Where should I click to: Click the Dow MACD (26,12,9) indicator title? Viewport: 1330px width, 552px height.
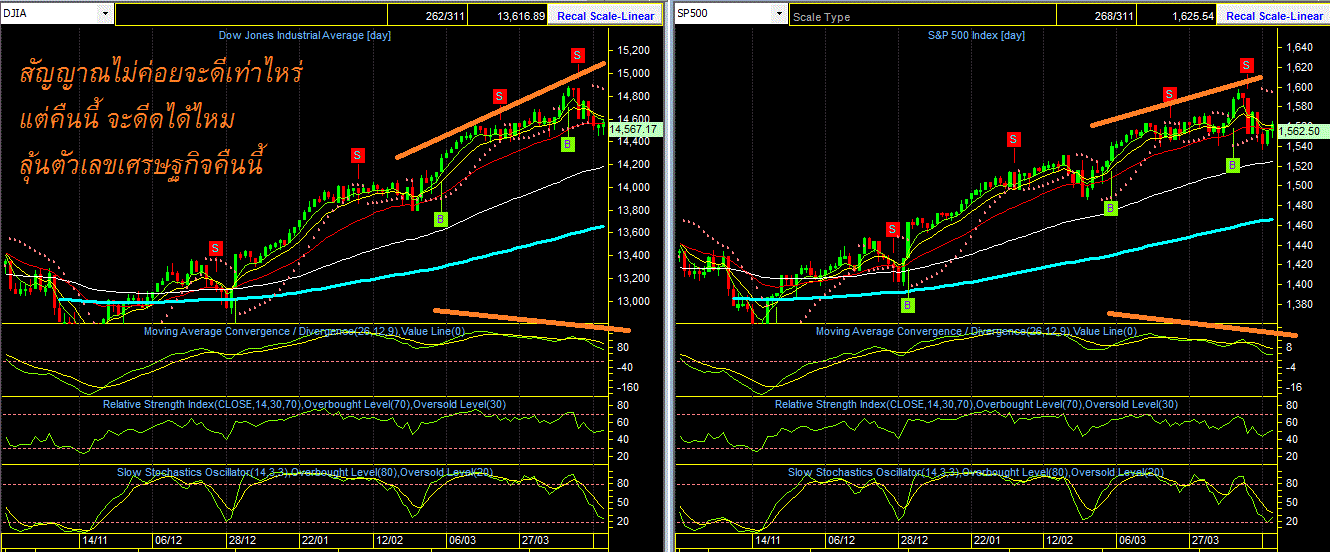coord(305,331)
